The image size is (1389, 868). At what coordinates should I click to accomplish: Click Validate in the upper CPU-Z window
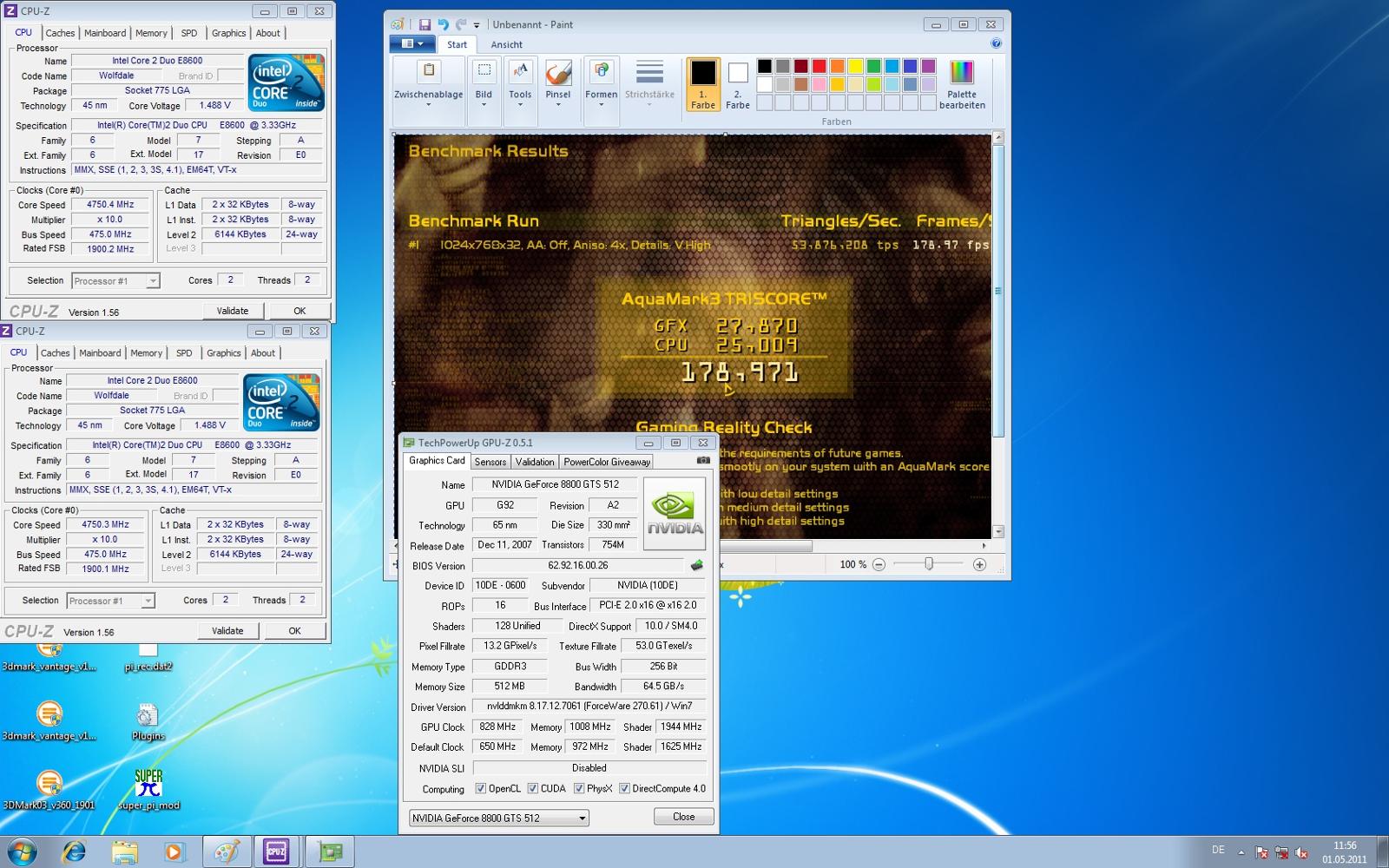pyautogui.click(x=232, y=311)
